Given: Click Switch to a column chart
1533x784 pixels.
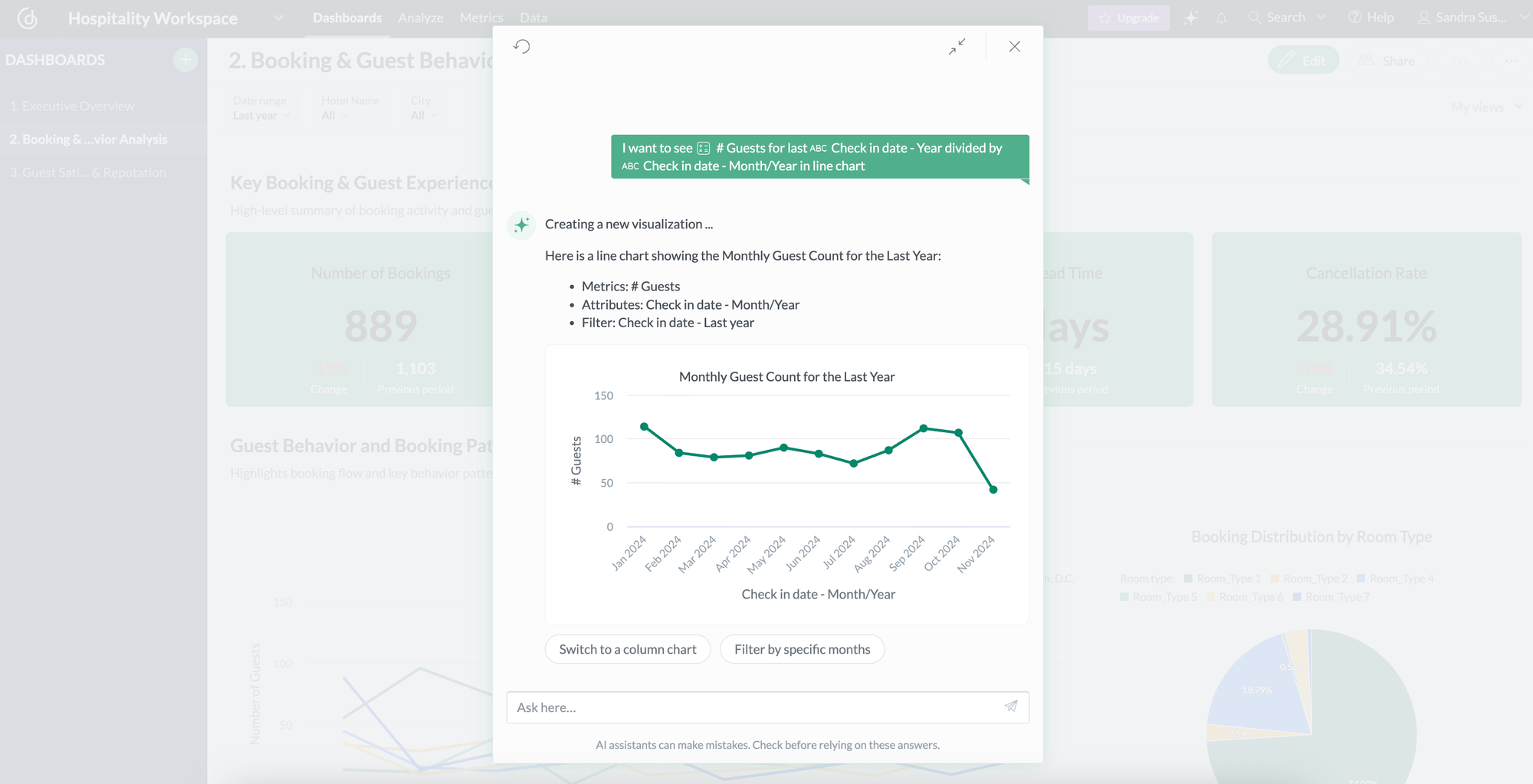Looking at the screenshot, I should click(x=627, y=648).
